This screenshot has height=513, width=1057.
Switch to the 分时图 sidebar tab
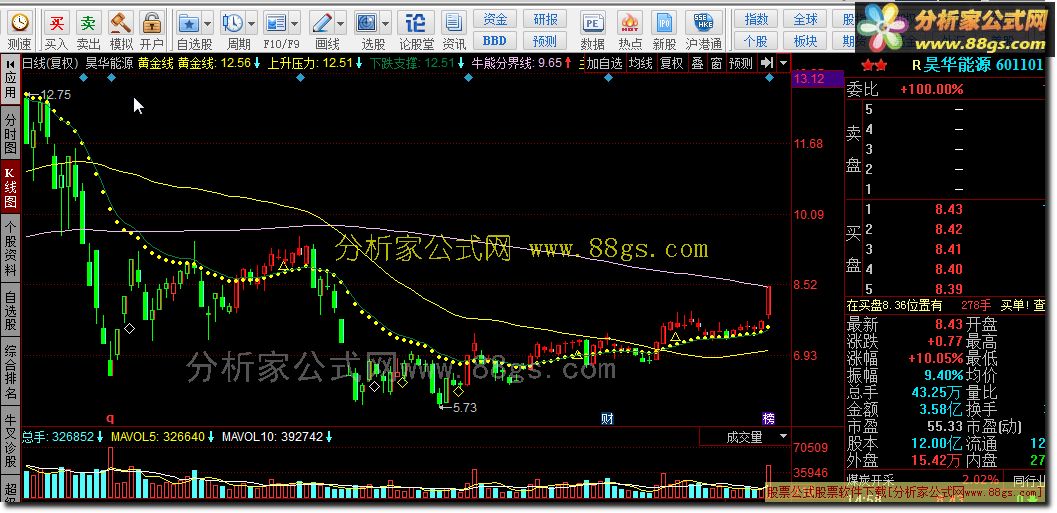10,133
